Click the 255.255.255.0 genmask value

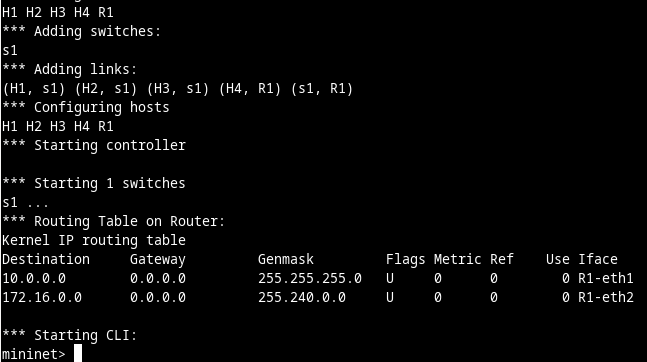[310, 279]
